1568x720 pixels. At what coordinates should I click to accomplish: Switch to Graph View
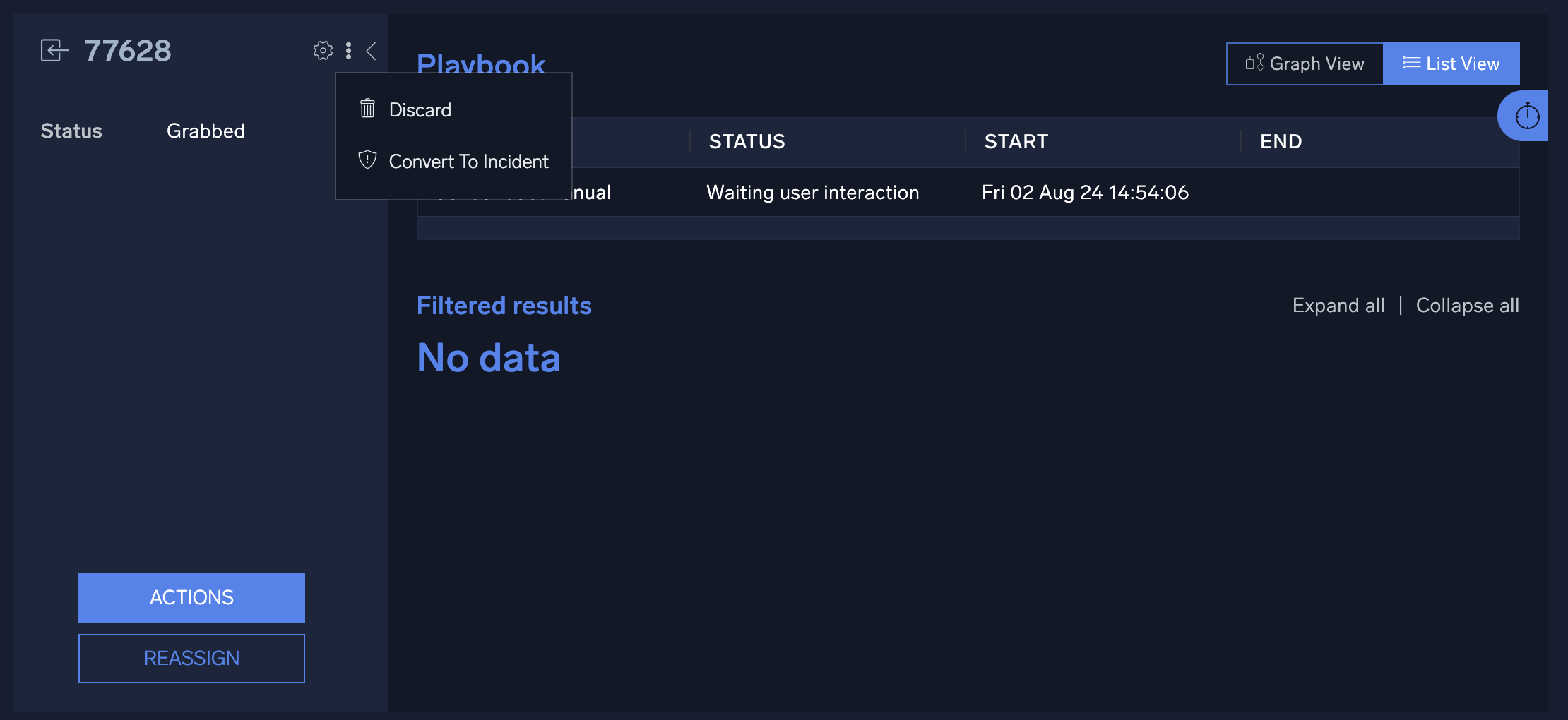(1305, 64)
